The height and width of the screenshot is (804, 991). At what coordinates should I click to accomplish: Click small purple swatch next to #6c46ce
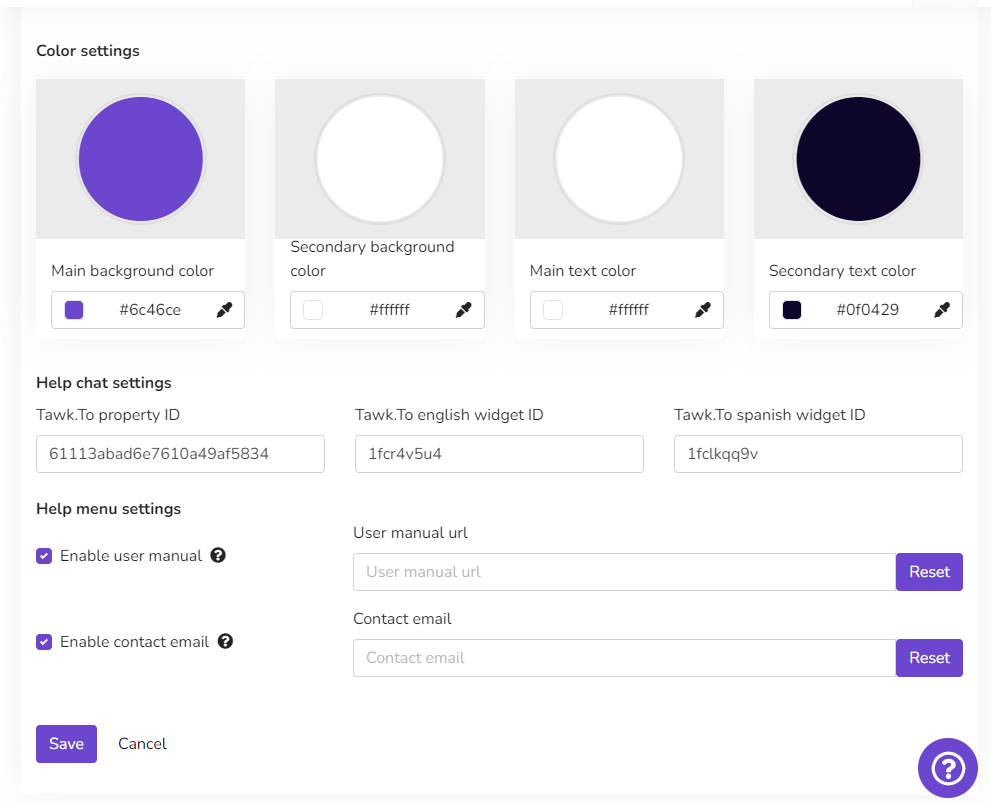pos(74,310)
